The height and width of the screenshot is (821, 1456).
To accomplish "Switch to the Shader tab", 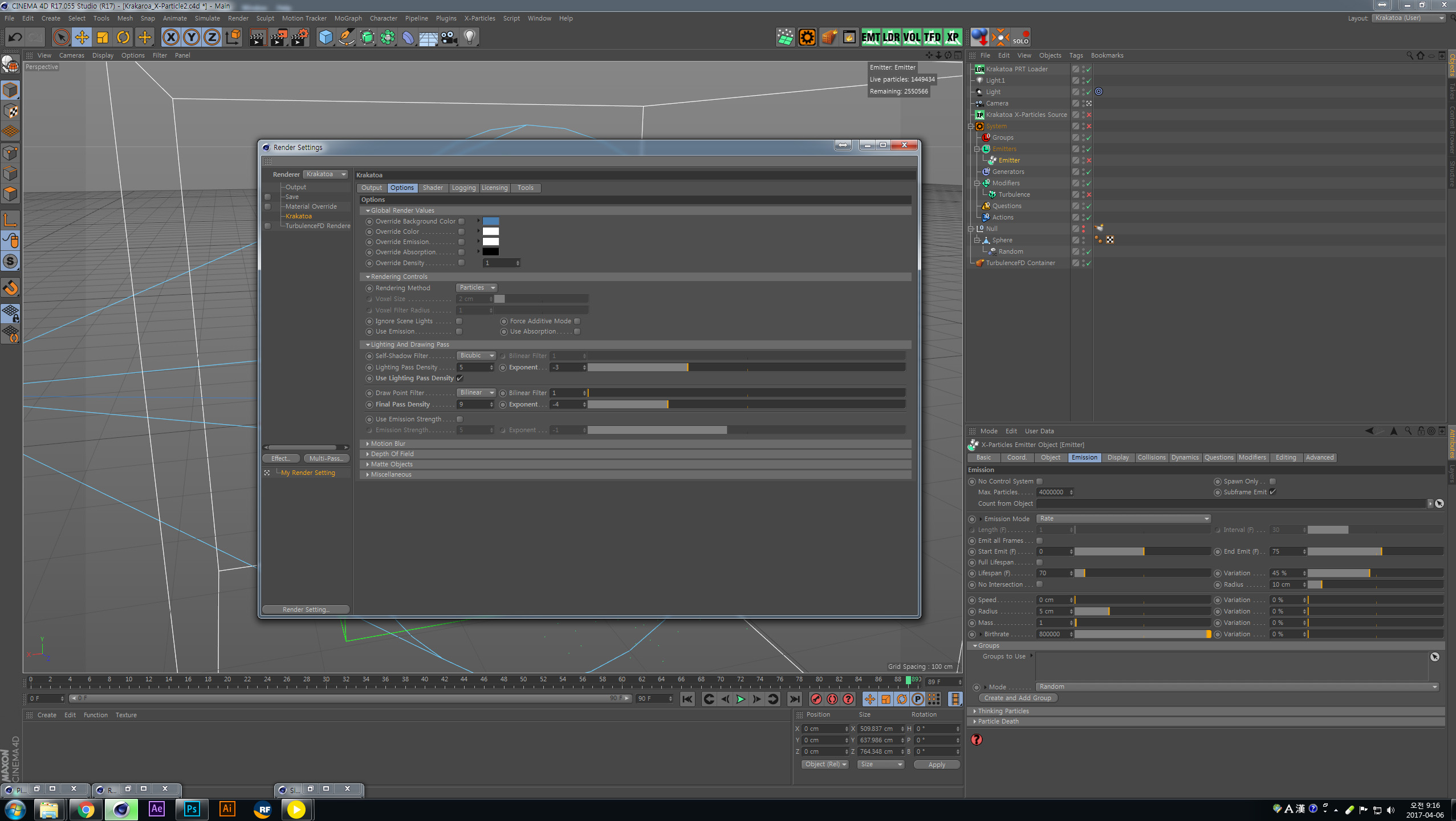I will click(x=433, y=188).
